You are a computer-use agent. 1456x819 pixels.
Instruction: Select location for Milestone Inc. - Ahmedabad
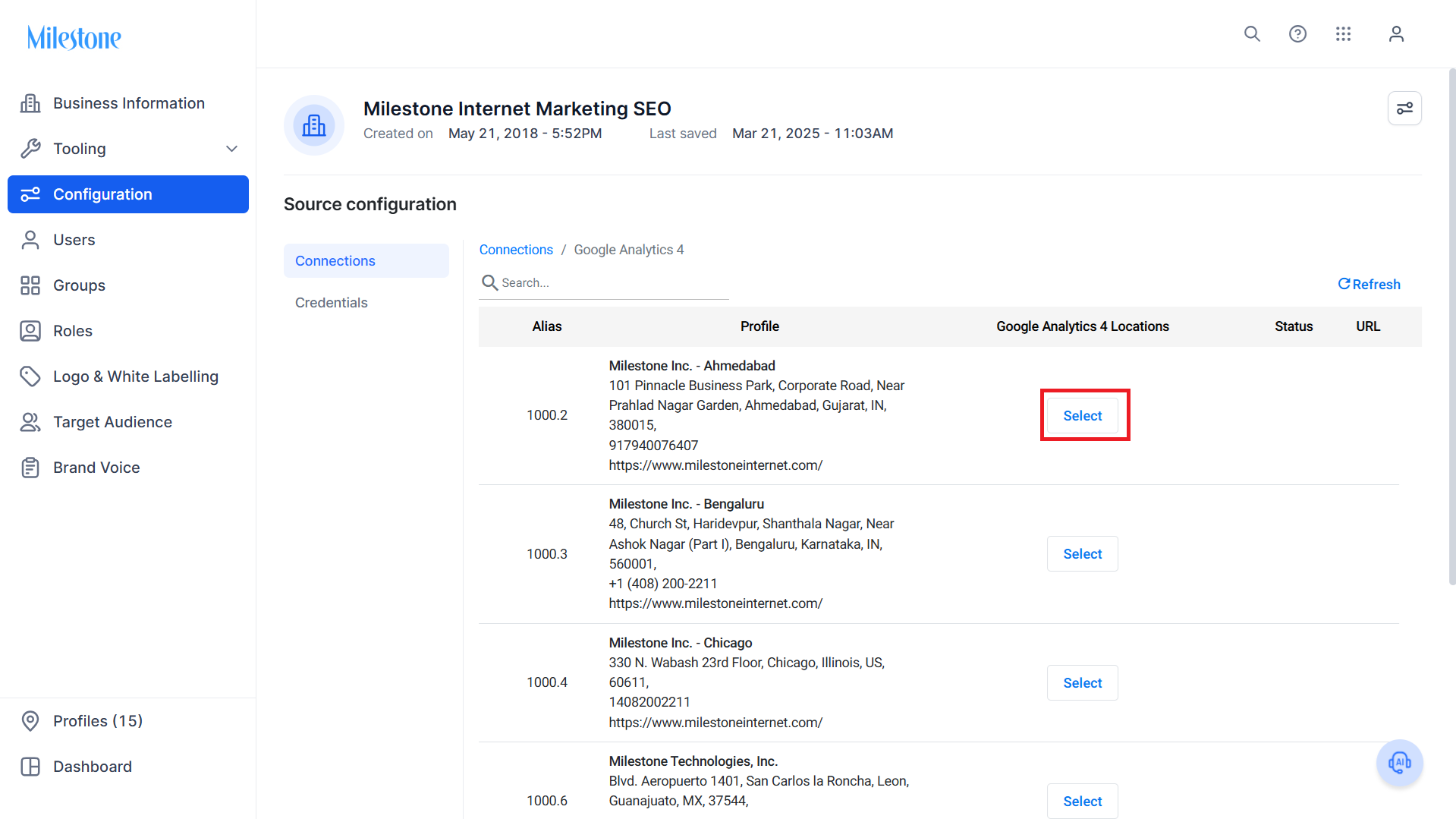(x=1082, y=416)
